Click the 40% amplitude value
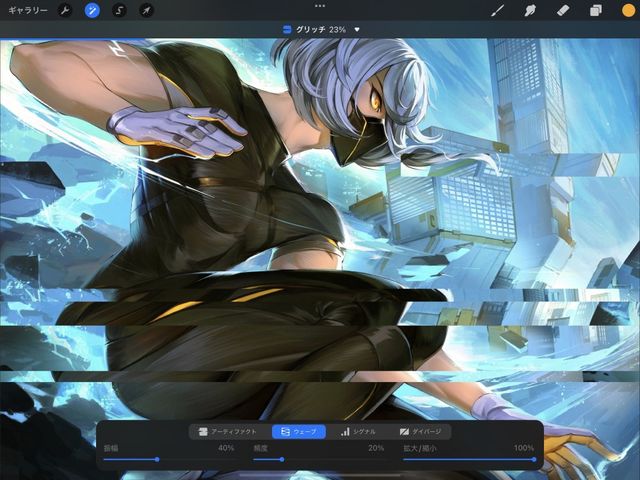 point(226,448)
